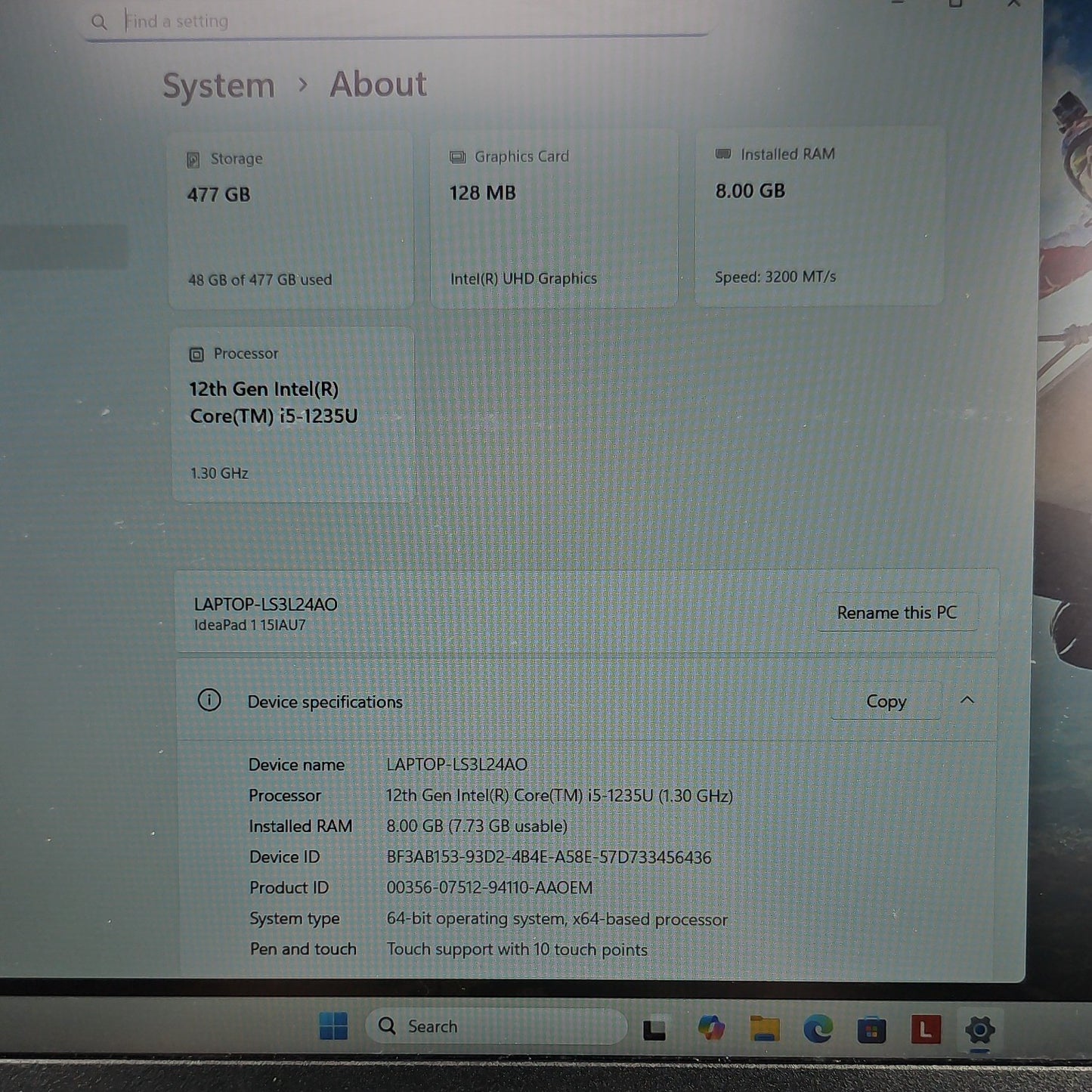Viewport: 1092px width, 1092px height.
Task: Focus the Find a setting search box
Action: coord(397,21)
